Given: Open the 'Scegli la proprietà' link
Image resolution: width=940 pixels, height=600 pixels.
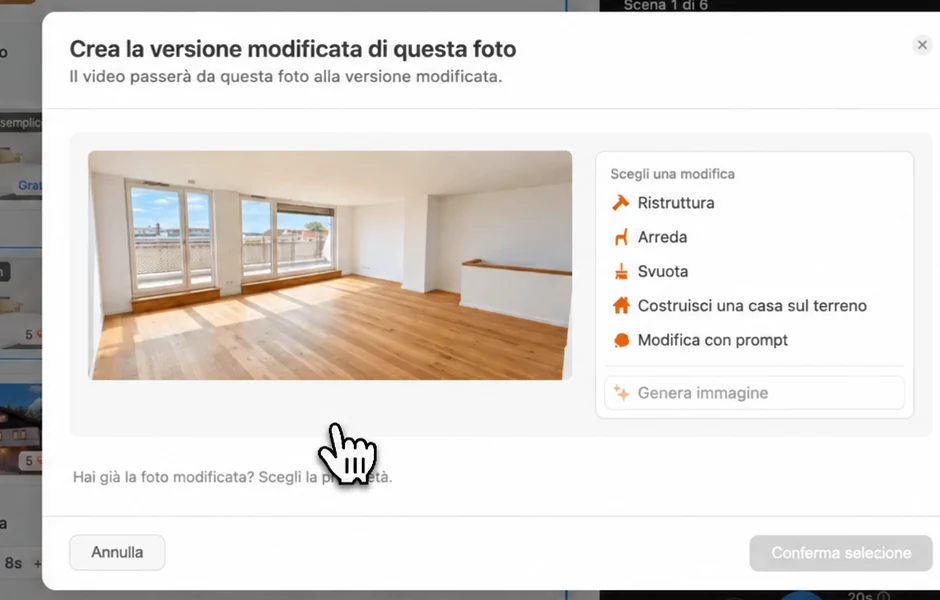Looking at the screenshot, I should pos(326,477).
